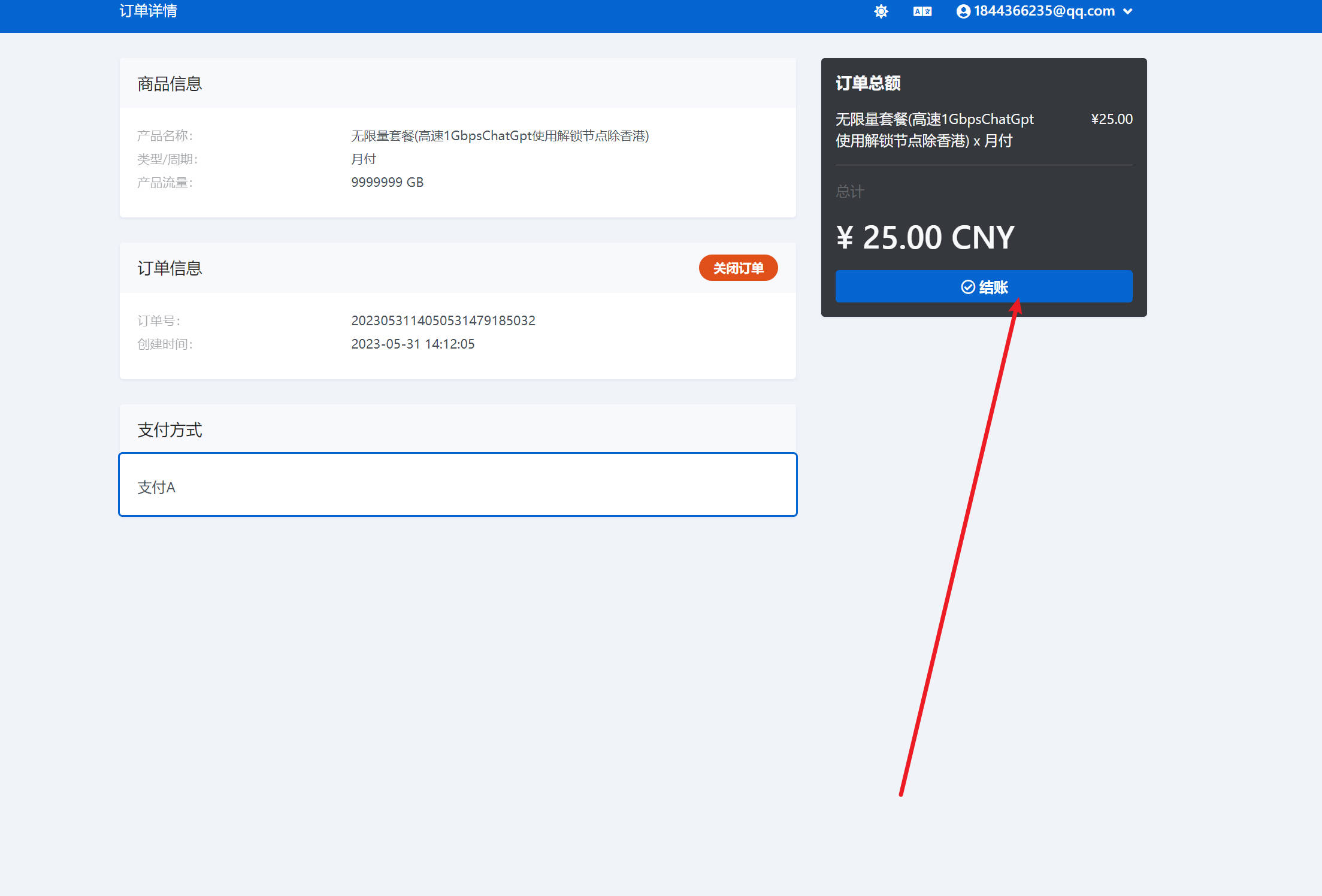Click the 结账 checkout button
1322x896 pixels.
984,286
